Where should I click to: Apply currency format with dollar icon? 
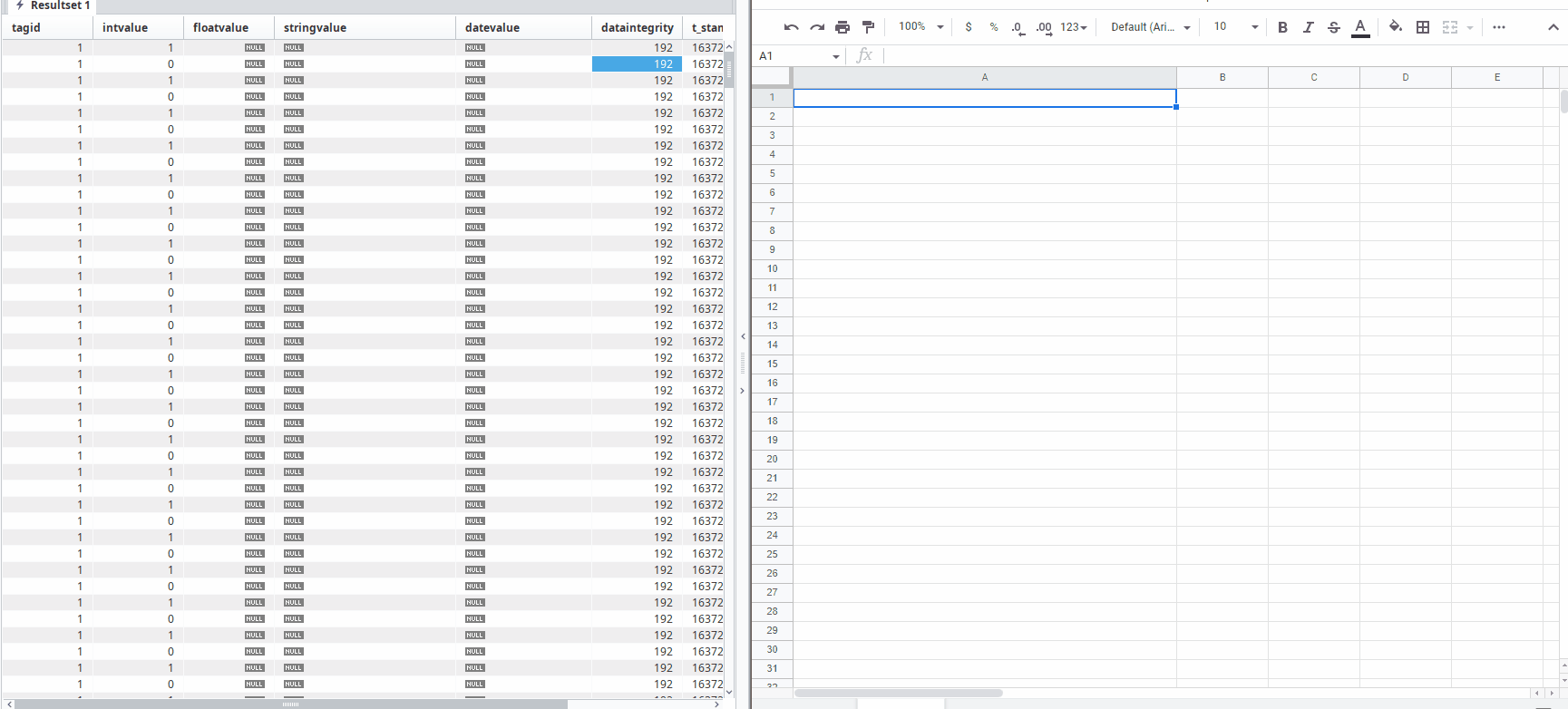(x=969, y=27)
